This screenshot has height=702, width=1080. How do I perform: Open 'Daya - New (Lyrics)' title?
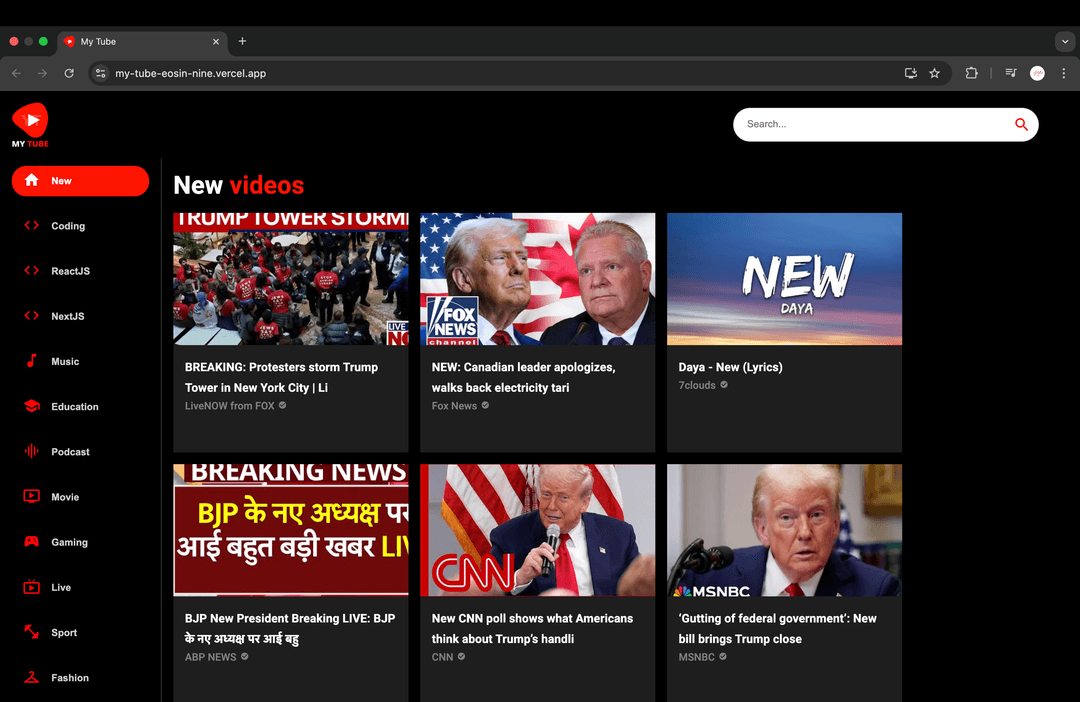click(730, 367)
